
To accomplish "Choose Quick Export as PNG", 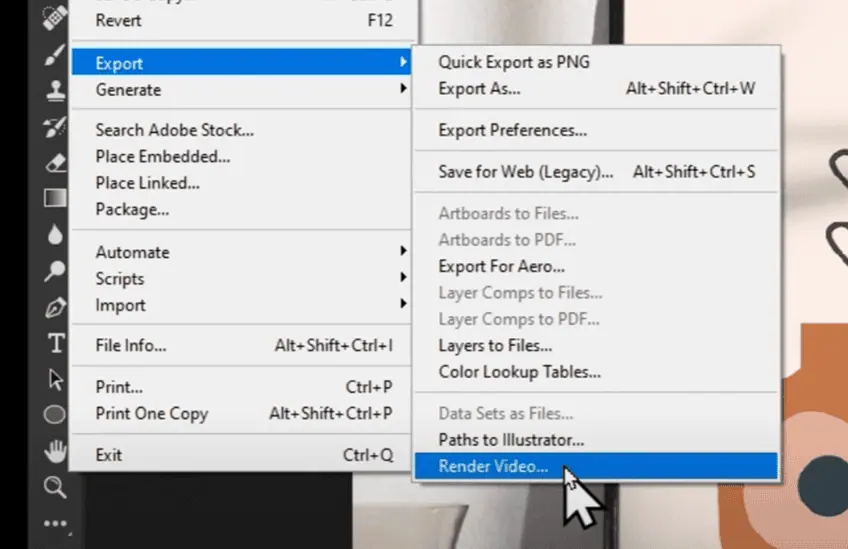I will point(514,62).
